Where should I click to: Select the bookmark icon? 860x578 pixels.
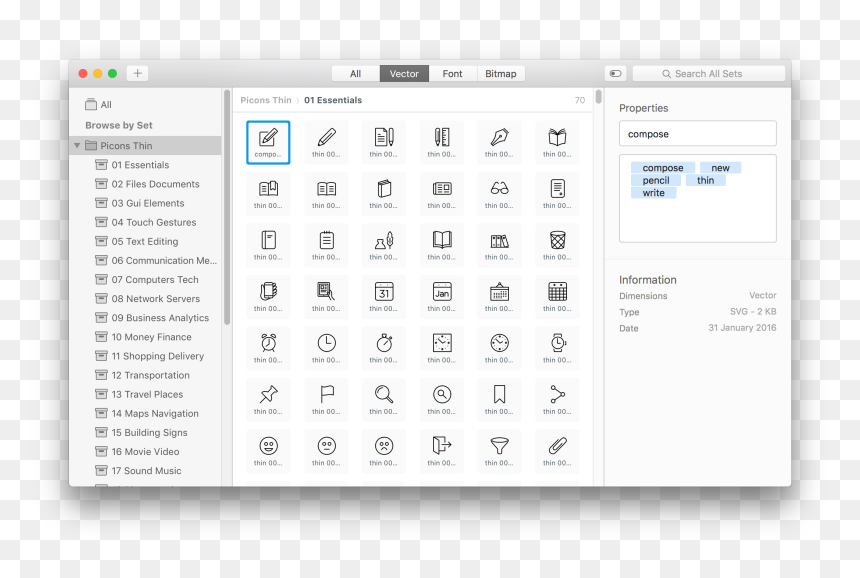[x=499, y=400]
